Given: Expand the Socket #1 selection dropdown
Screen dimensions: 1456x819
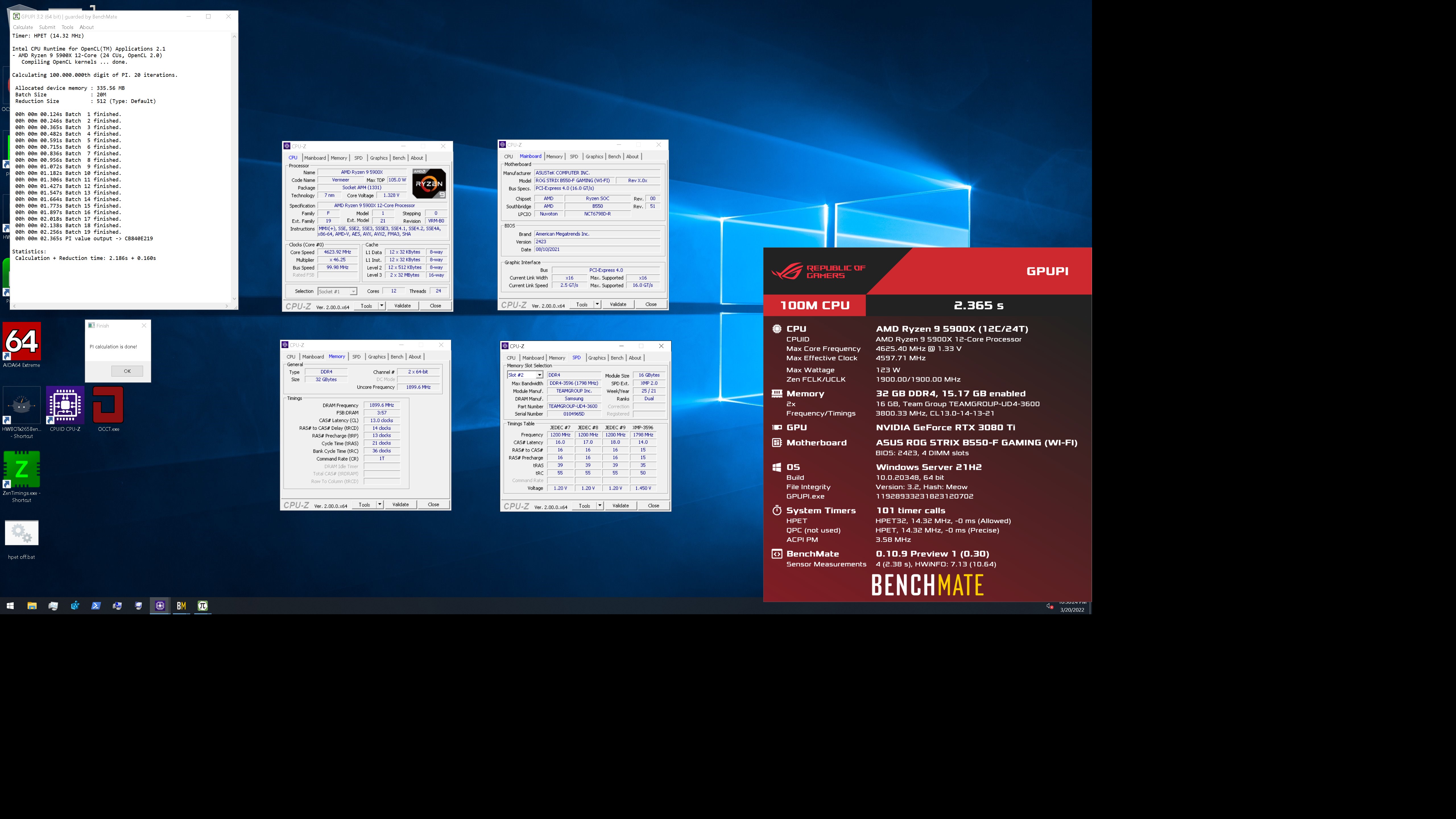Looking at the screenshot, I should 353,292.
